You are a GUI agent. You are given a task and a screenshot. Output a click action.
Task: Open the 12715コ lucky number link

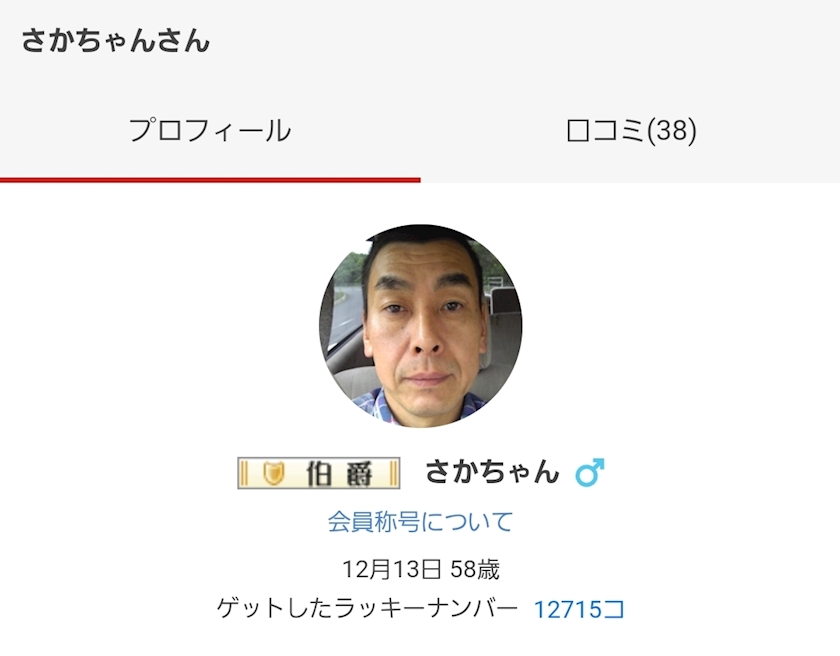click(x=579, y=609)
